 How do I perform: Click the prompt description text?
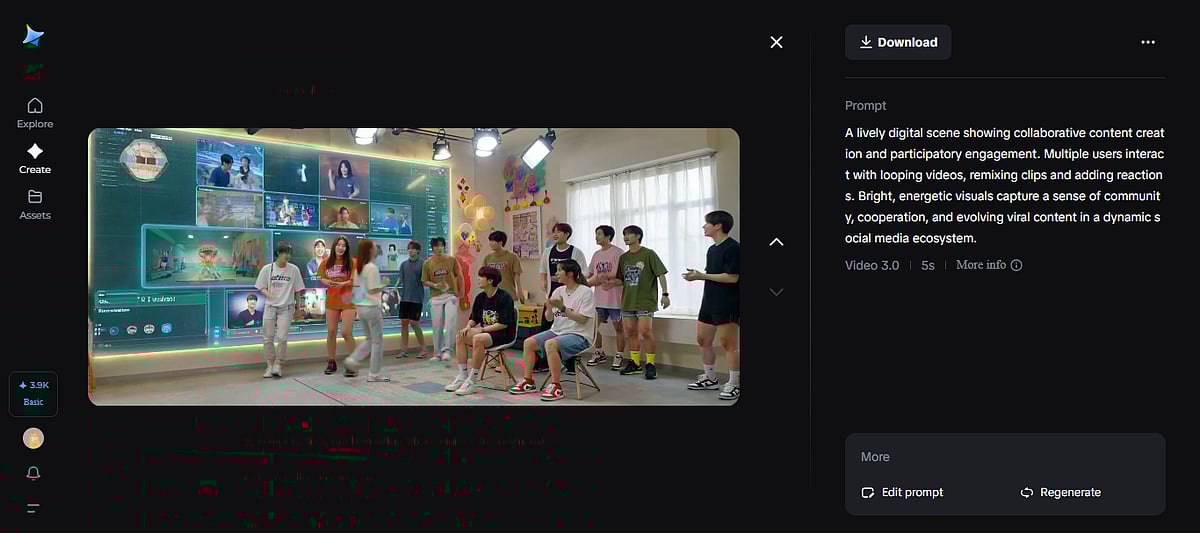1003,185
